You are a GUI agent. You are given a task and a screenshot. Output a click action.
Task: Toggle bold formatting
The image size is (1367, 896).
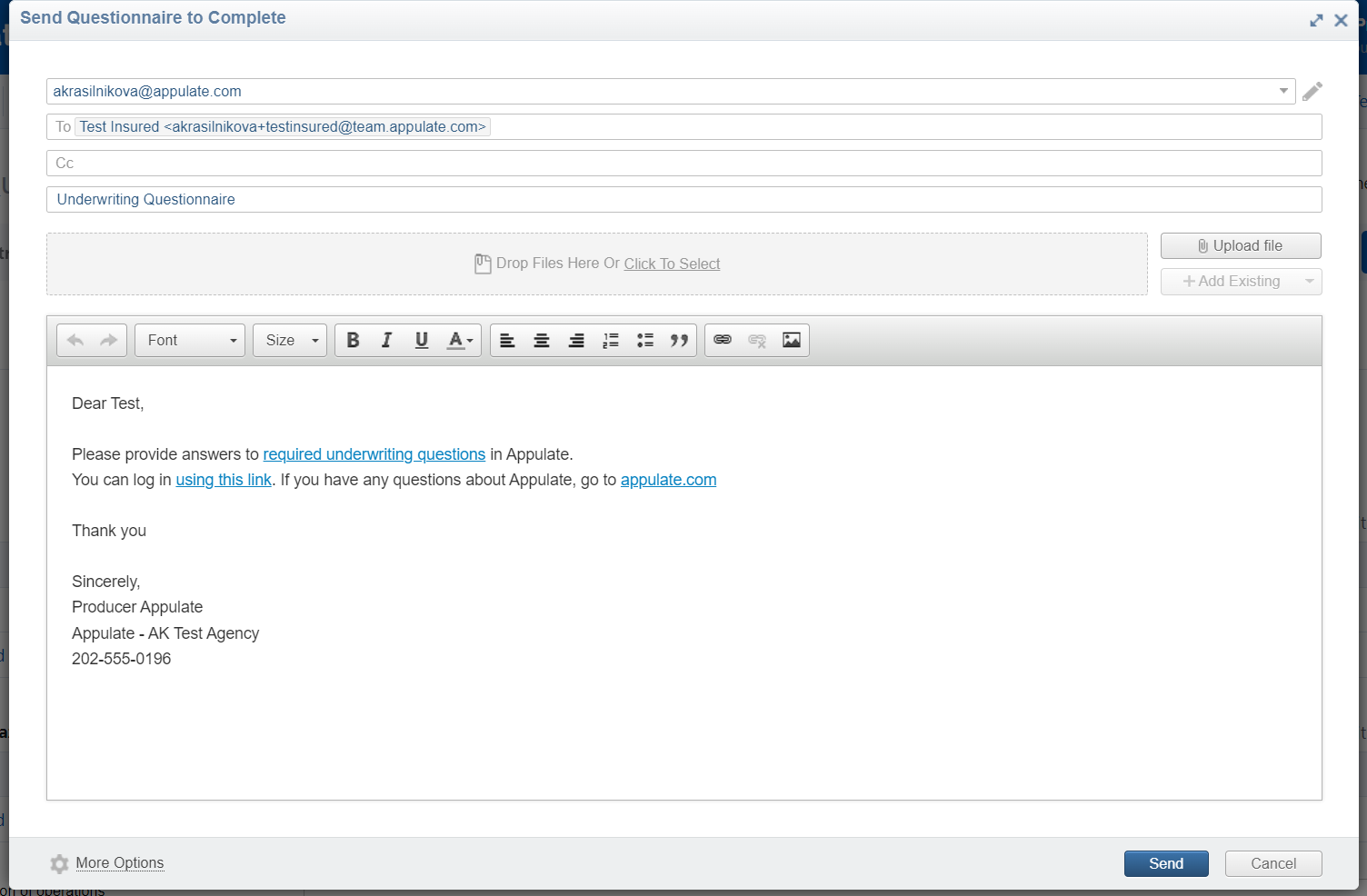click(x=353, y=340)
